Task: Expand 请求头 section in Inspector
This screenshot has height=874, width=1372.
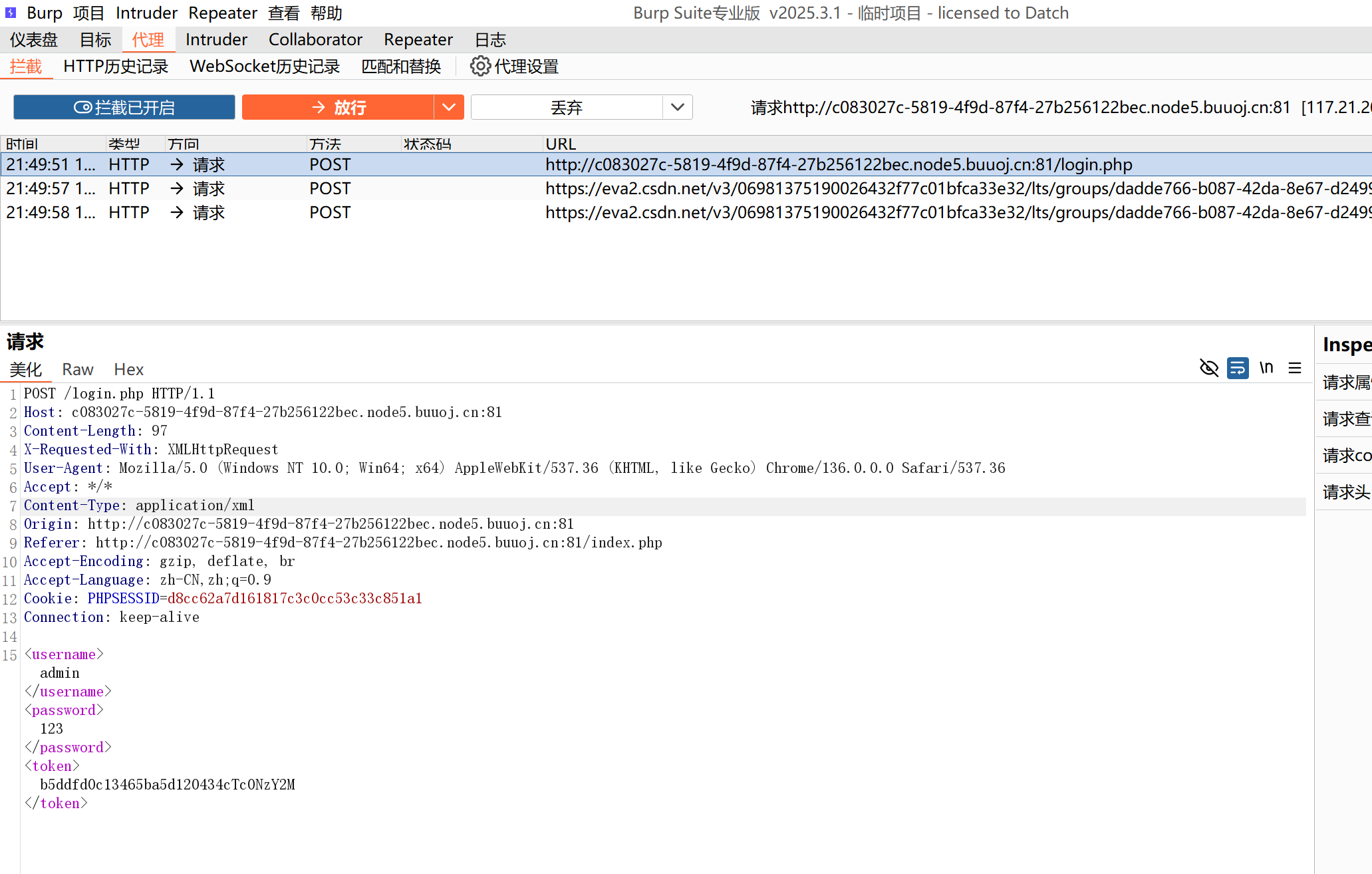Action: (x=1345, y=492)
